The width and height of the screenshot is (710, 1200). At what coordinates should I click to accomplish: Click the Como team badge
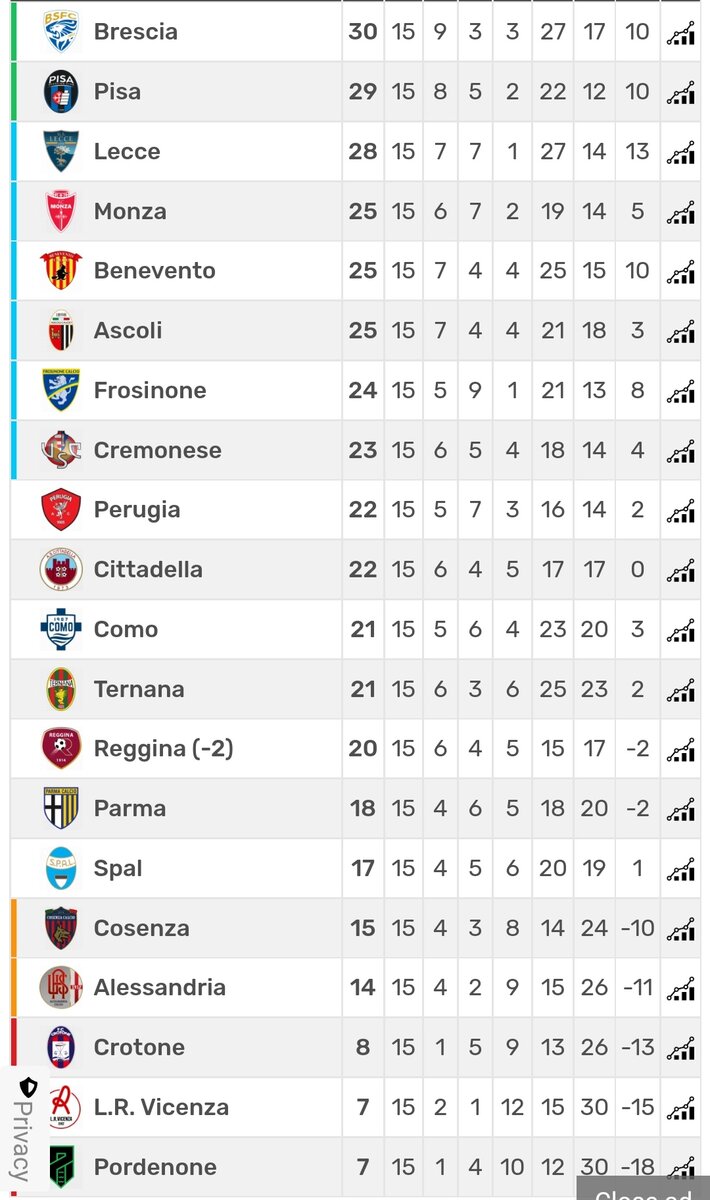61,629
